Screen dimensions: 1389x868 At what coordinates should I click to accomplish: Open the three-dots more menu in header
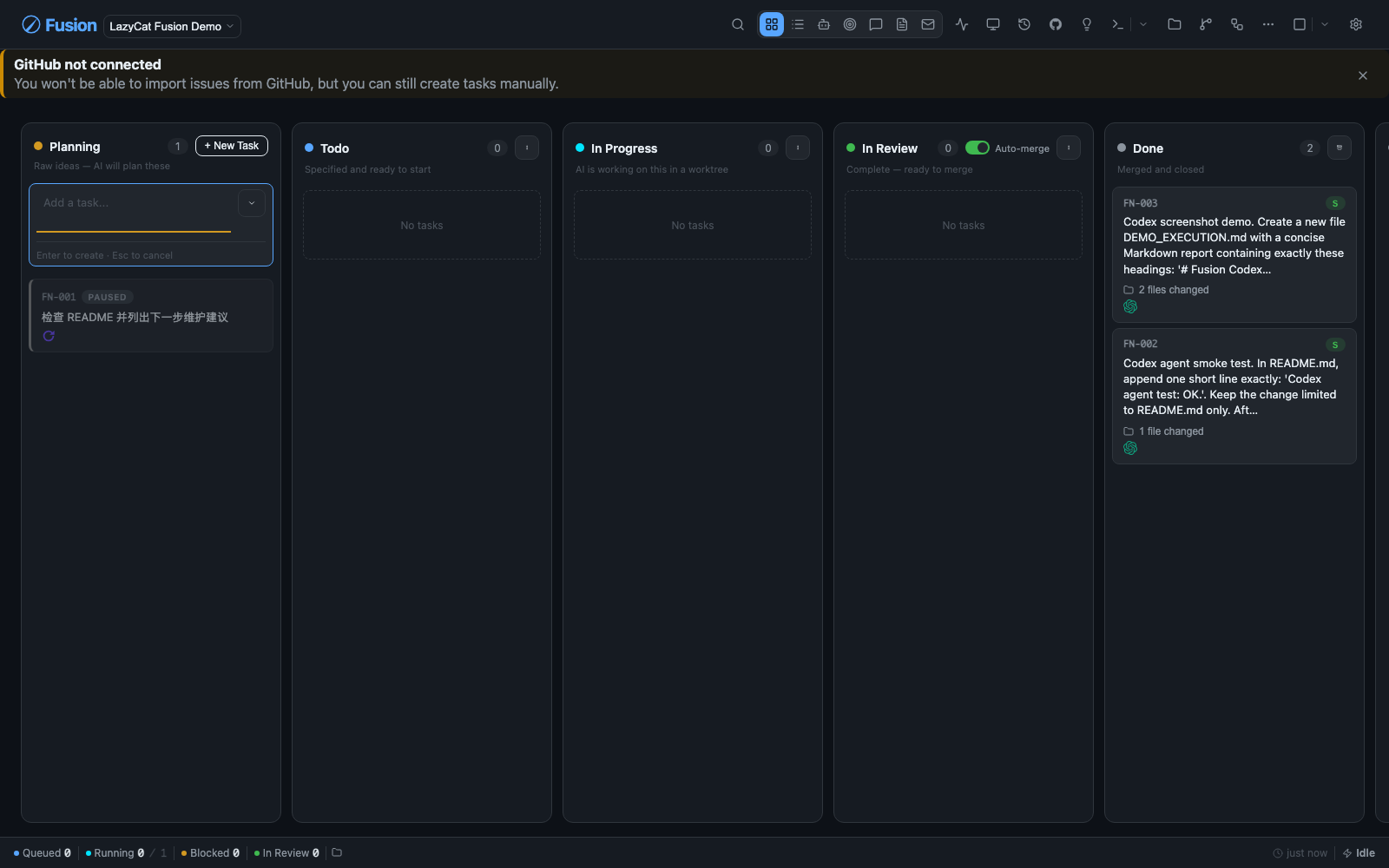click(x=1268, y=24)
